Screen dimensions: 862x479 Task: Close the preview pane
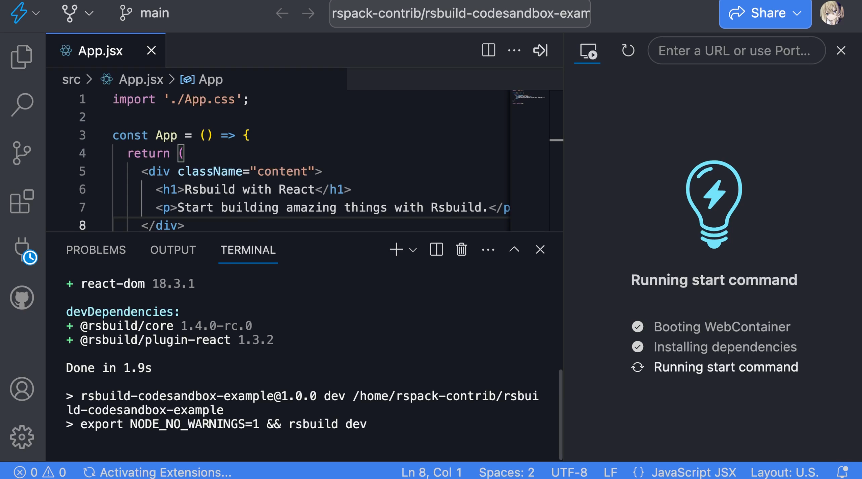tap(841, 51)
